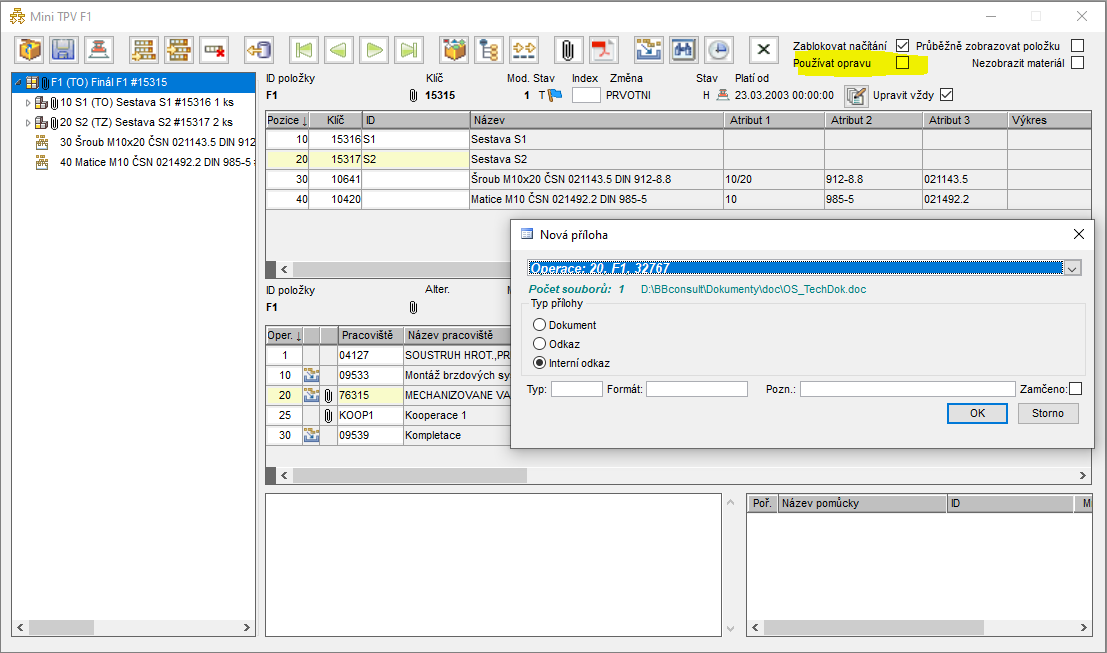Click the Název pomůcky column header
The height and width of the screenshot is (653, 1107).
point(862,503)
